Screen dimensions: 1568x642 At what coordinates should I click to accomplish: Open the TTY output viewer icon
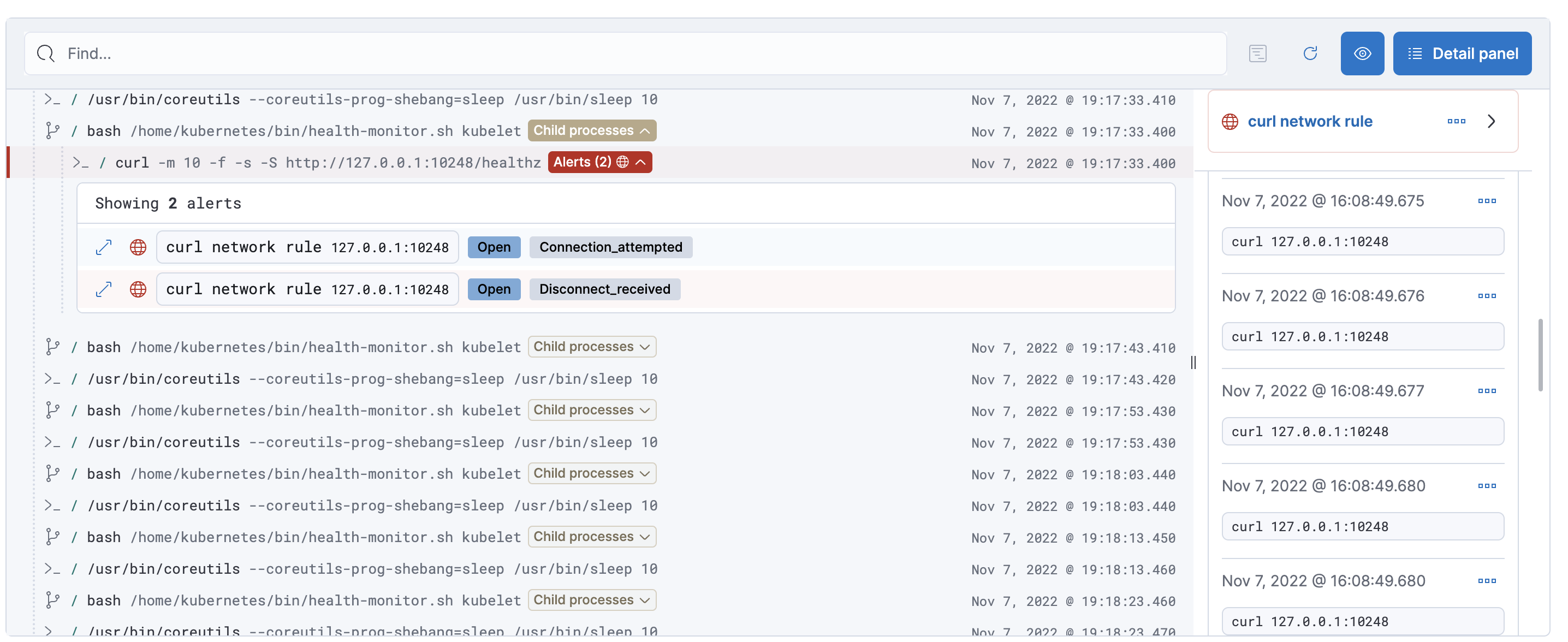[x=1257, y=53]
